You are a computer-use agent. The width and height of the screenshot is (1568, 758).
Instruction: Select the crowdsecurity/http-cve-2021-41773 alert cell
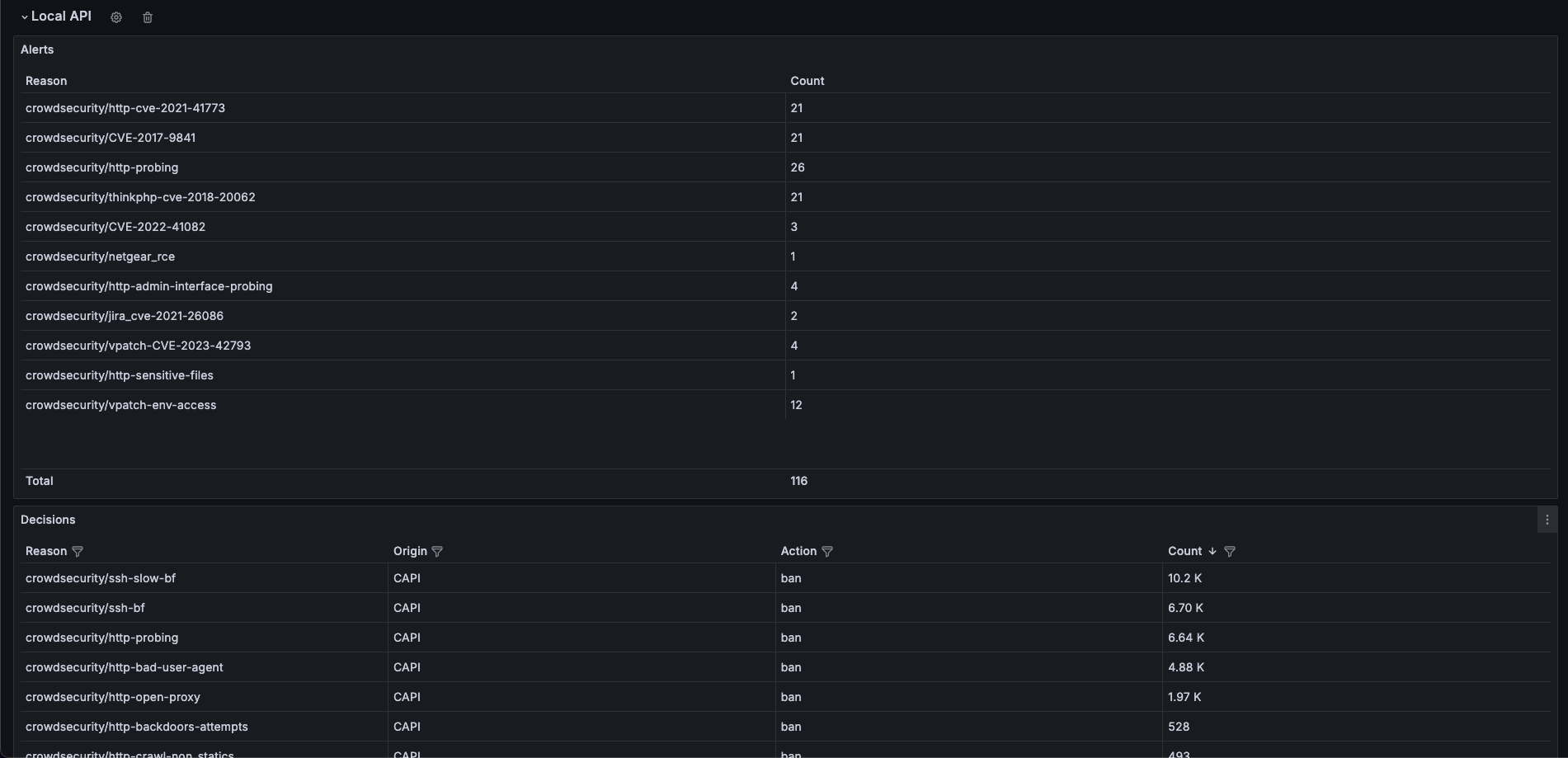125,108
